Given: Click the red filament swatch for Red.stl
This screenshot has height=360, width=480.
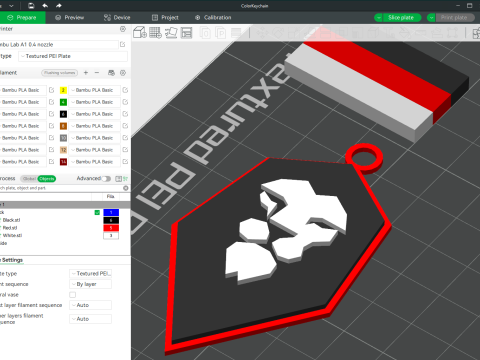Looking at the screenshot, I should (111, 228).
